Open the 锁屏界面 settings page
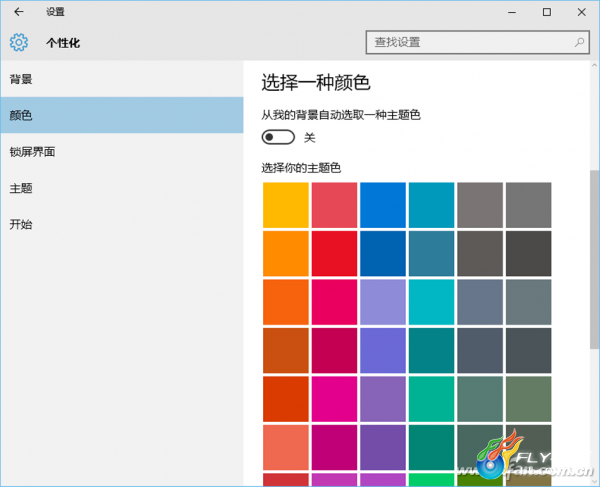Image resolution: width=600 pixels, height=487 pixels. pos(122,152)
